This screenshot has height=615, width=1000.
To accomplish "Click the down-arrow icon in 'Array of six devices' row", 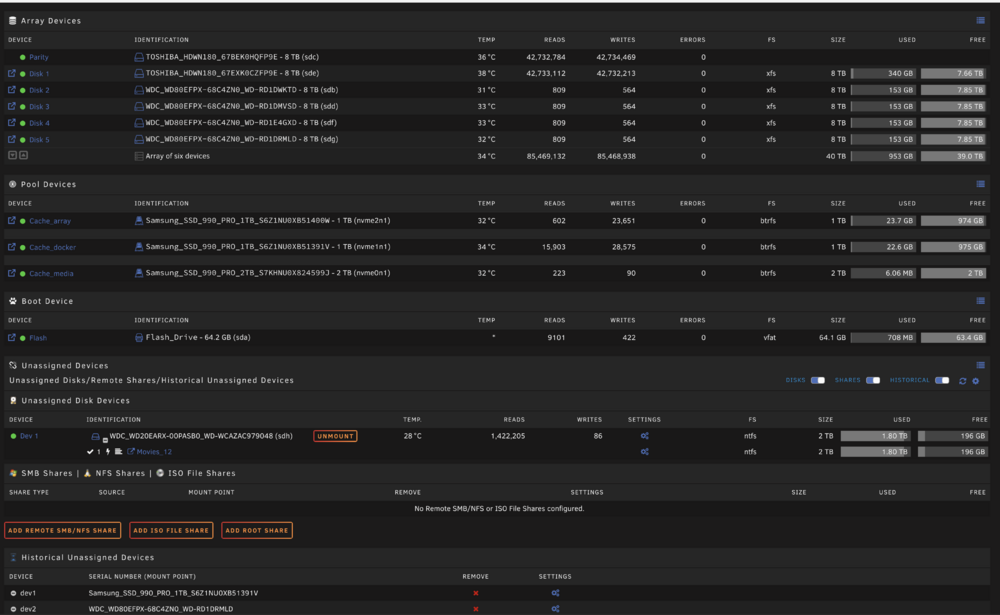I will pyautogui.click(x=12, y=155).
